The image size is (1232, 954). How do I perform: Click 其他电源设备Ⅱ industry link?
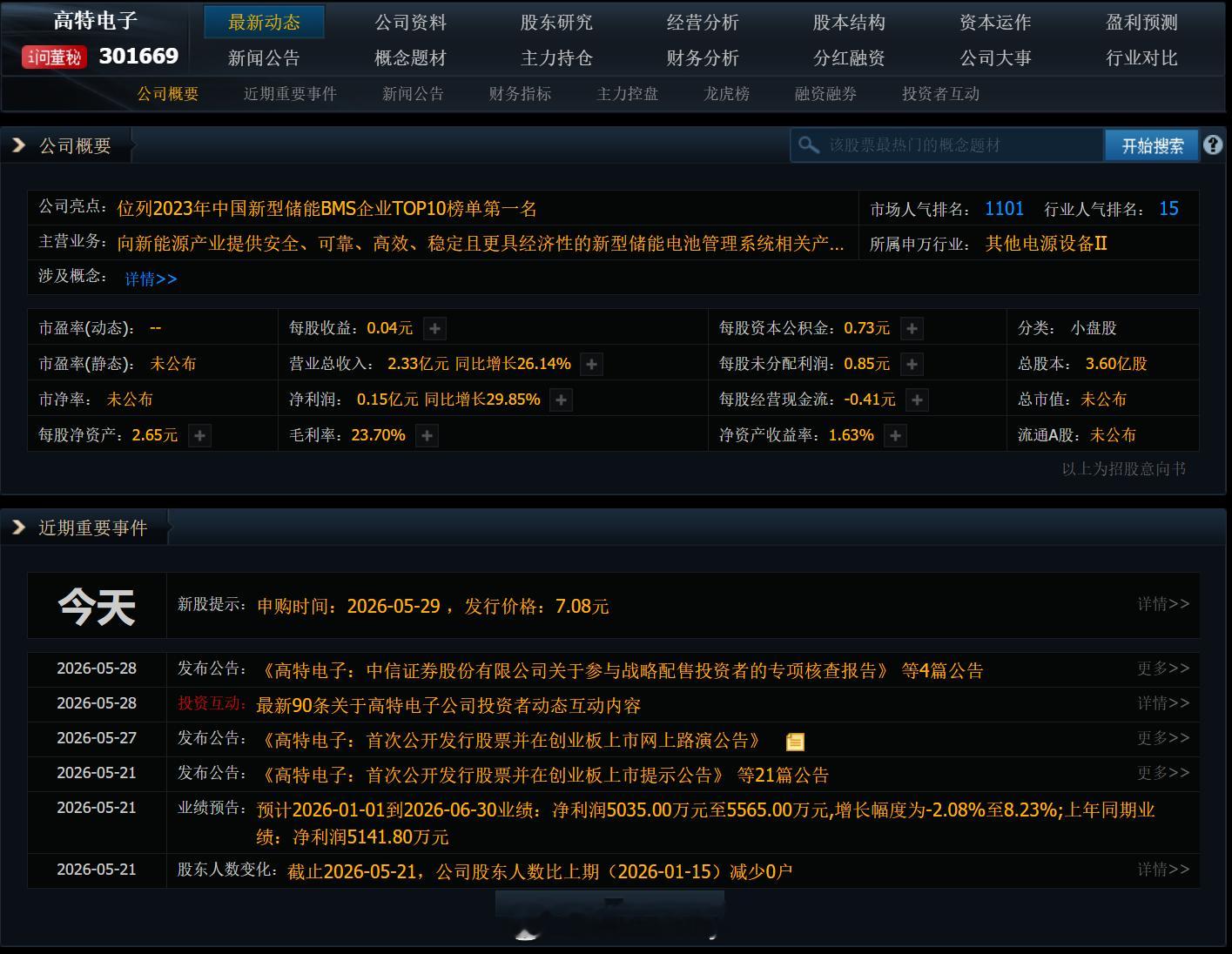click(1046, 244)
